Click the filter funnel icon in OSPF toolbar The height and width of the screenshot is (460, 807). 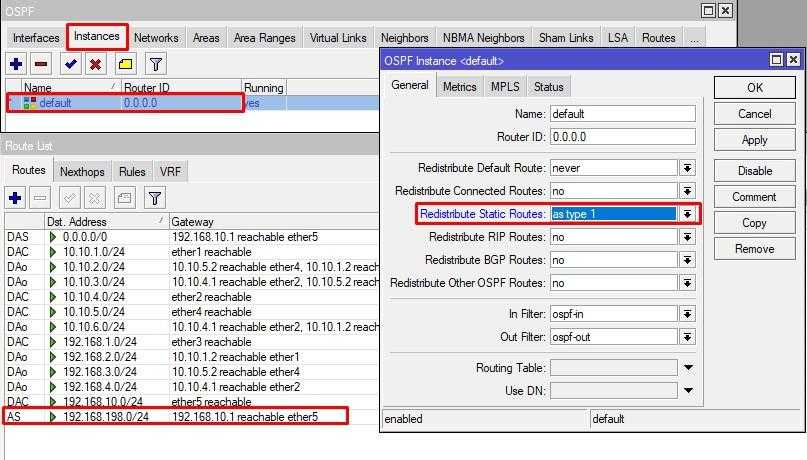[156, 64]
